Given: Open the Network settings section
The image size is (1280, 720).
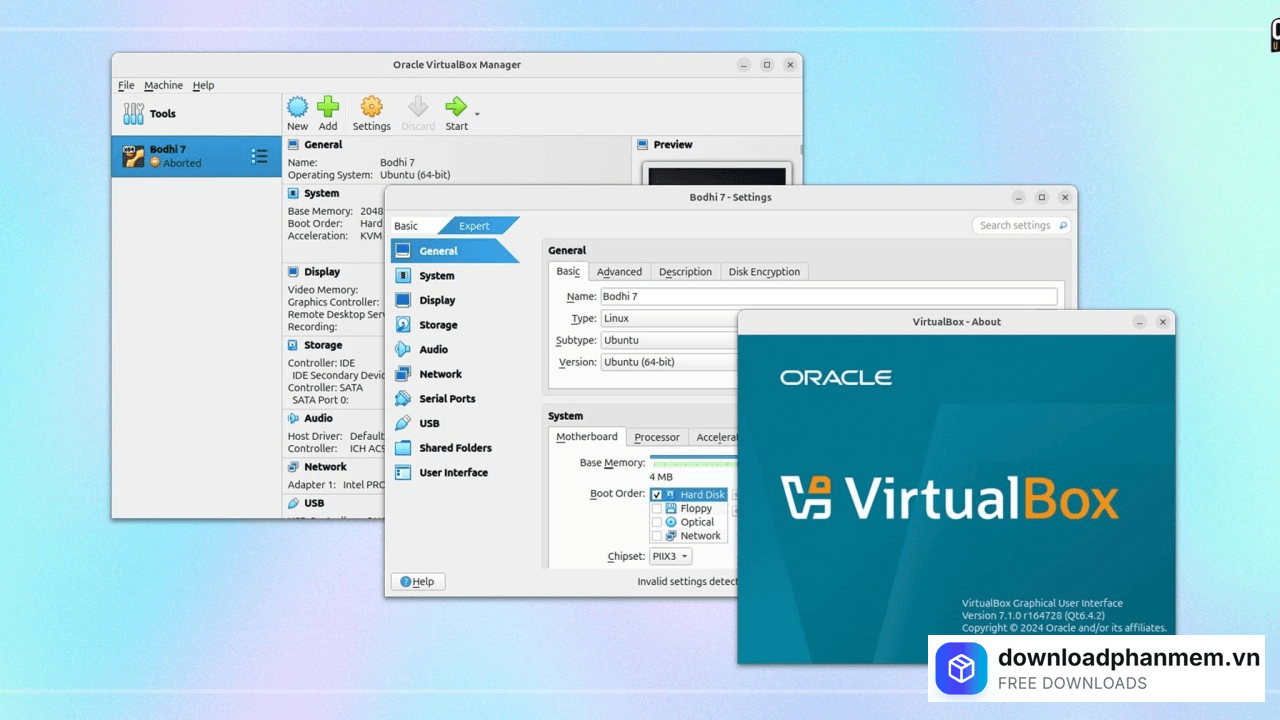Looking at the screenshot, I should [441, 373].
